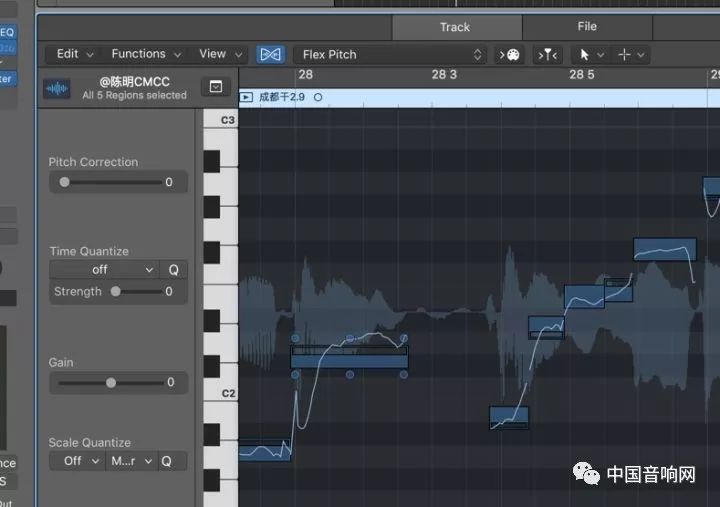The height and width of the screenshot is (507, 720).
Task: Open the Flex Pitch mode dropdown
Action: click(389, 55)
